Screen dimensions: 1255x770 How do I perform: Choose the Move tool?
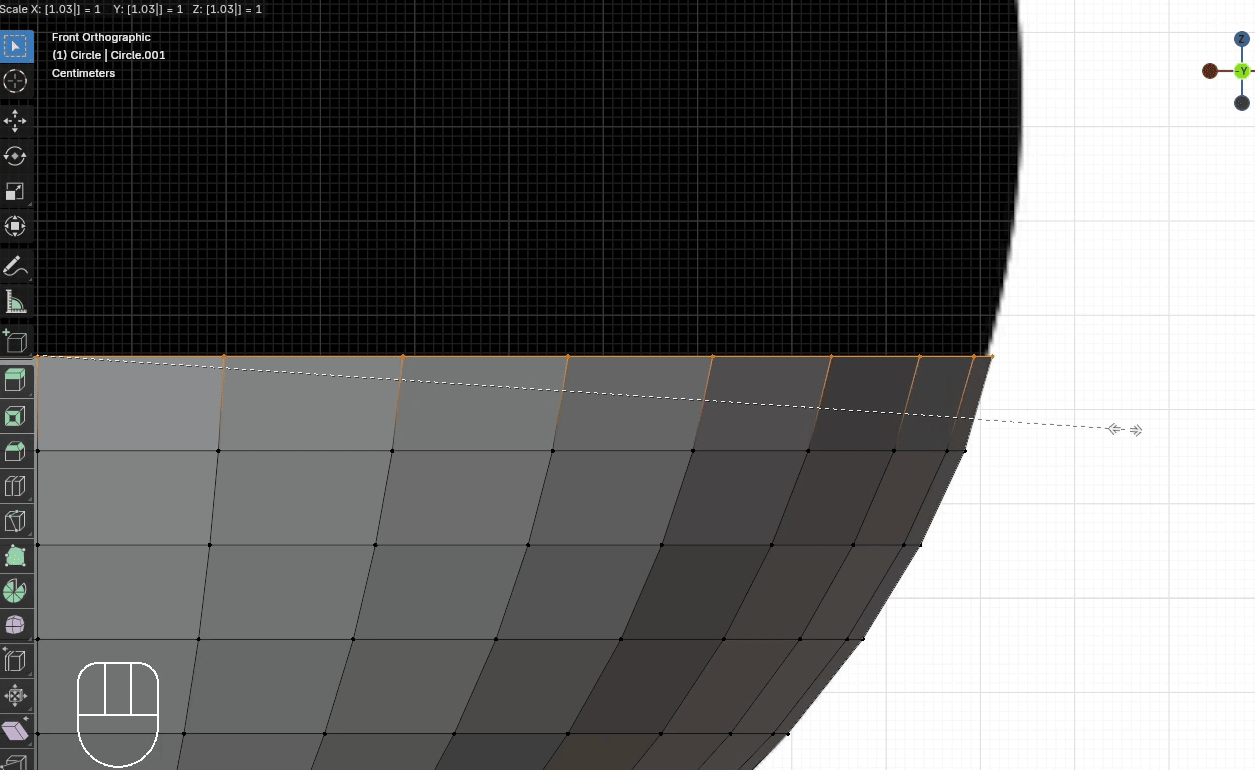(15, 121)
